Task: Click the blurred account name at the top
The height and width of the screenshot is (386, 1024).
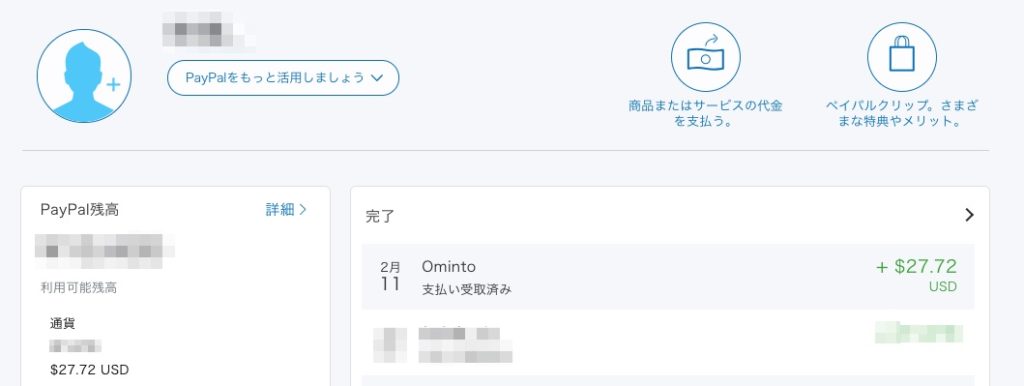Action: (208, 31)
